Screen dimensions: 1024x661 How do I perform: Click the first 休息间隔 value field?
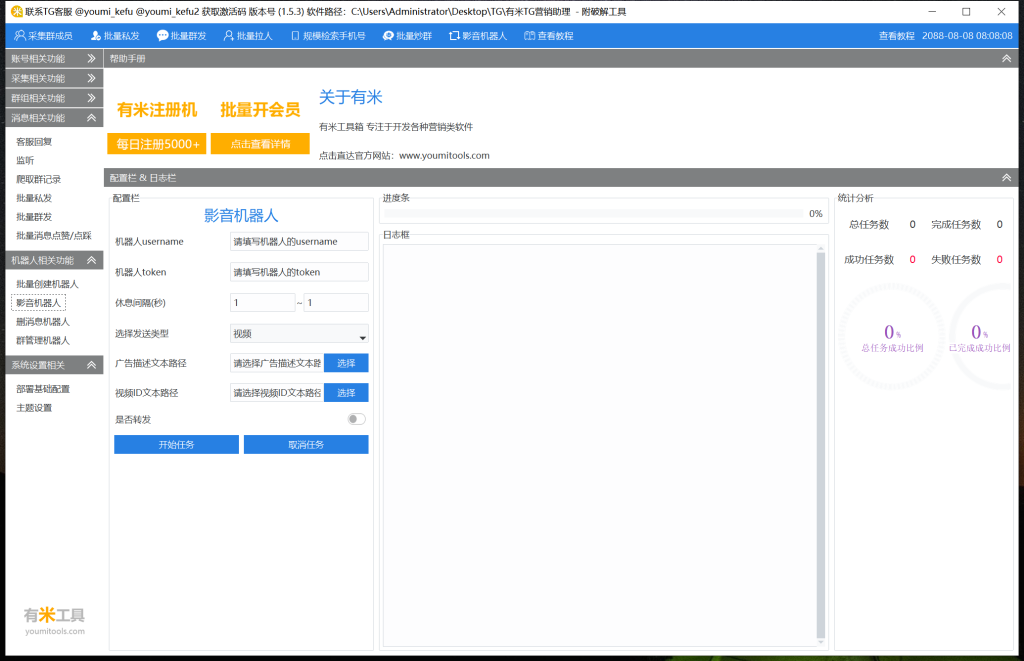coord(263,303)
